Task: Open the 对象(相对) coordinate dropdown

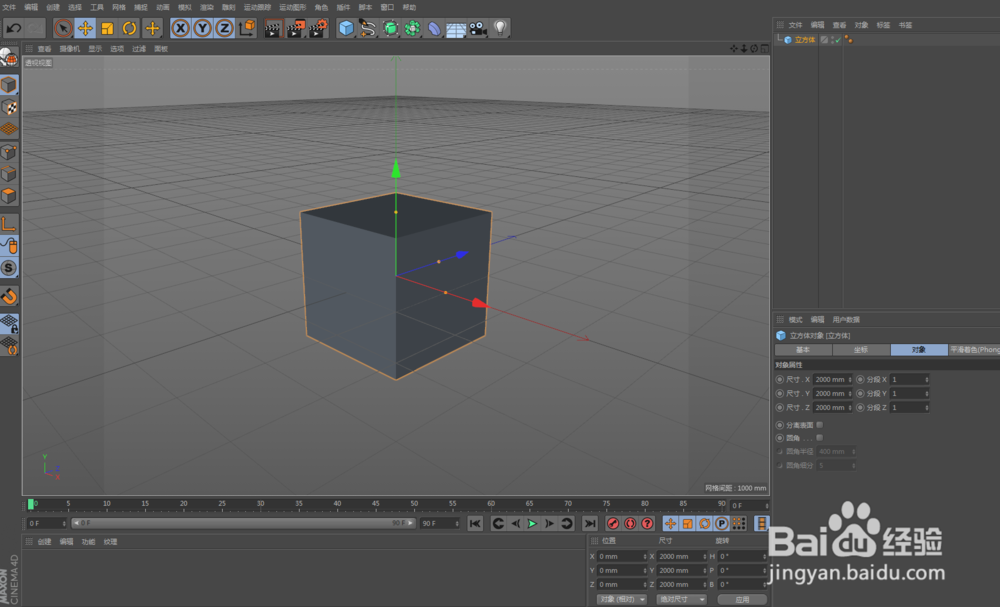Action: (622, 599)
